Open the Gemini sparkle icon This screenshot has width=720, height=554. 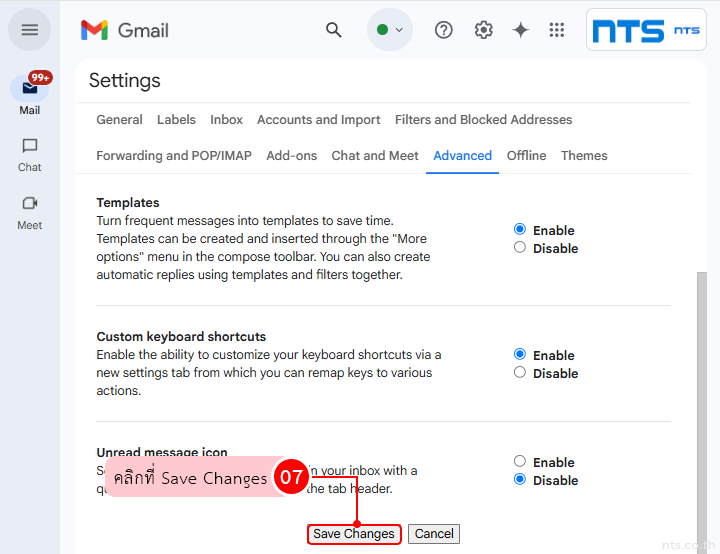[x=520, y=30]
